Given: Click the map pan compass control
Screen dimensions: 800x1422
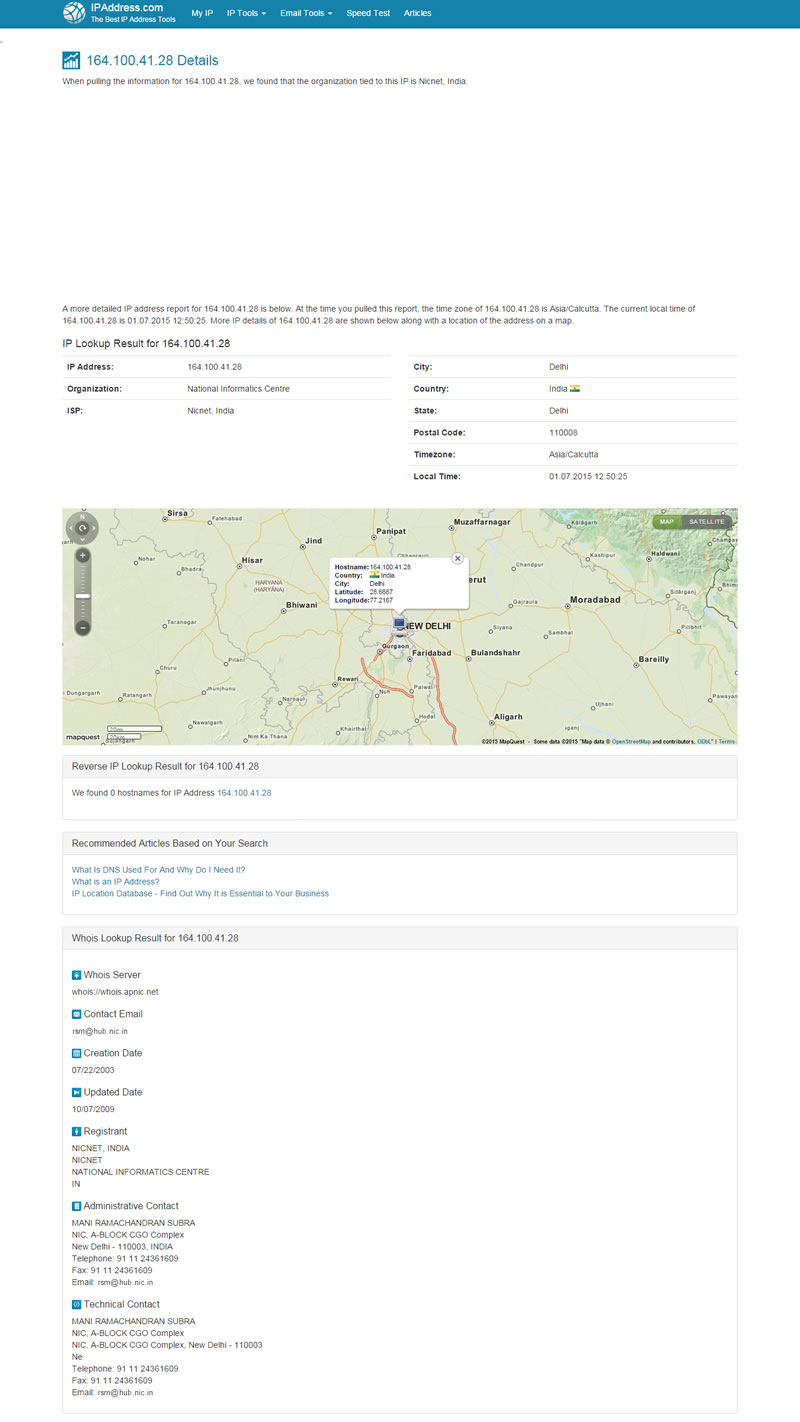Looking at the screenshot, I should point(83,527).
